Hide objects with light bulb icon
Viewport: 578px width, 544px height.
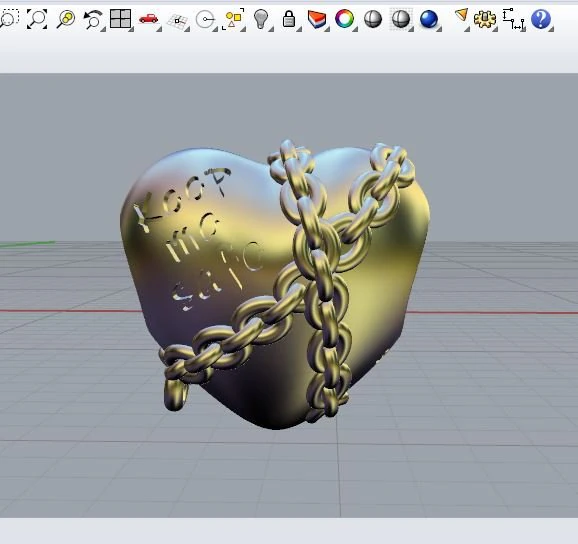[x=261, y=19]
